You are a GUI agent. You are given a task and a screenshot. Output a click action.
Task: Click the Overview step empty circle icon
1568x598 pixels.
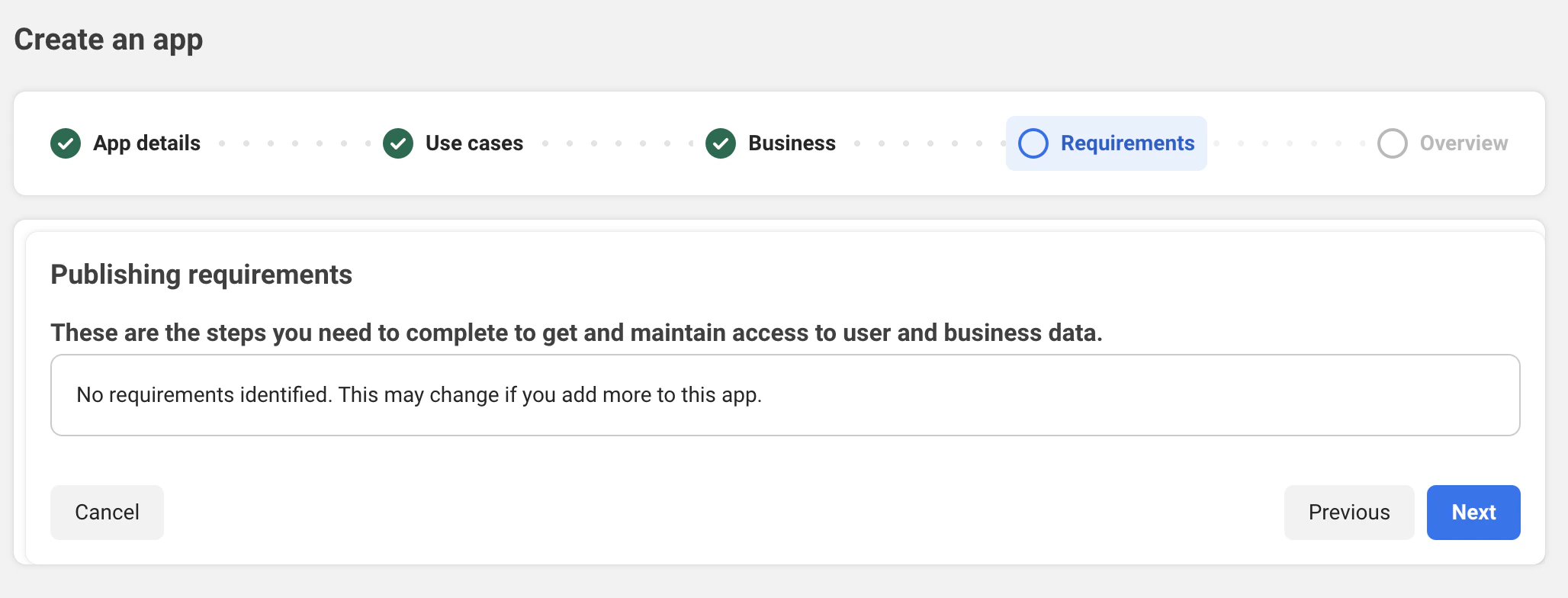(x=1392, y=143)
